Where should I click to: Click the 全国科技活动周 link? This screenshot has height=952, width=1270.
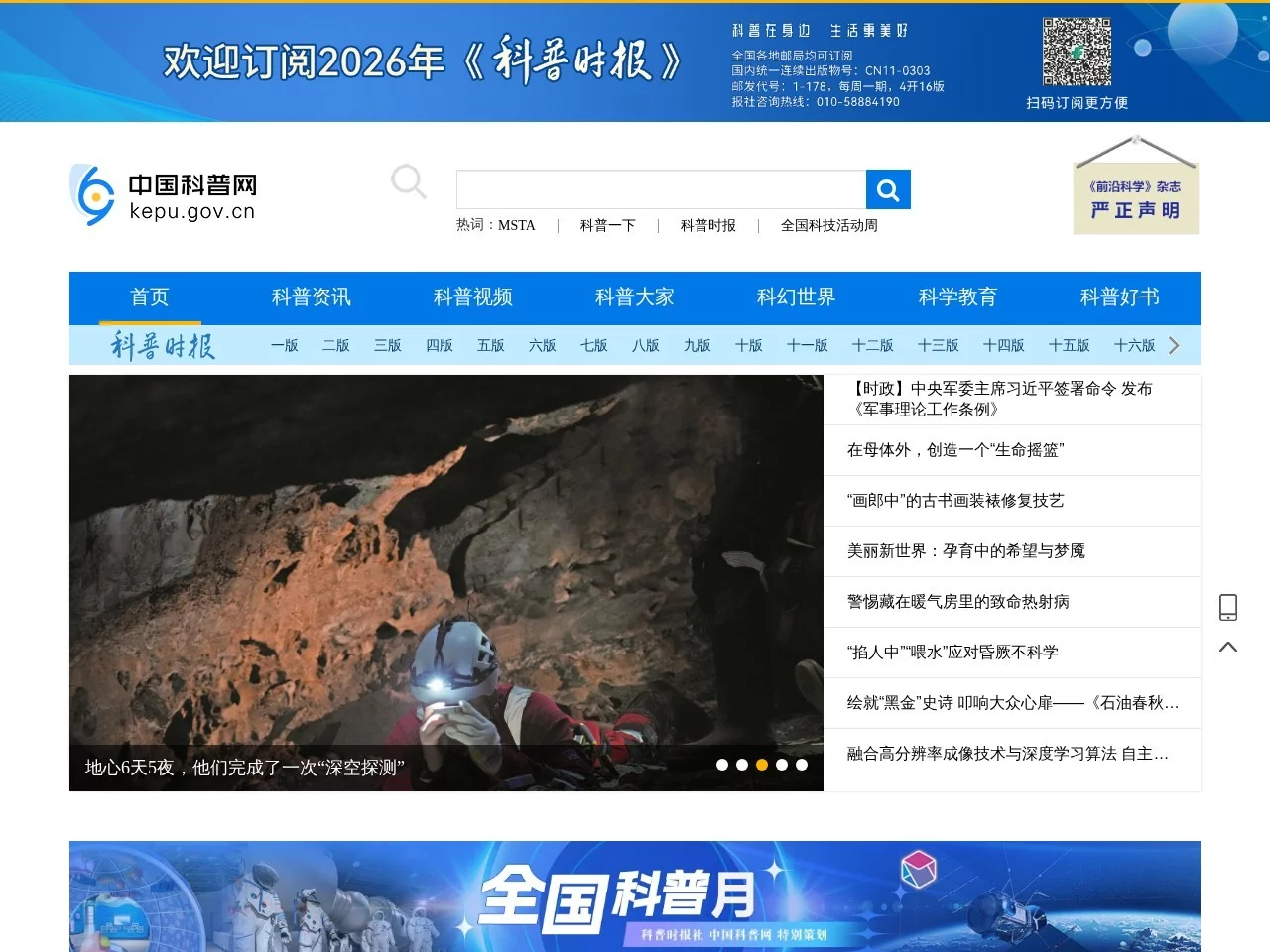click(830, 225)
